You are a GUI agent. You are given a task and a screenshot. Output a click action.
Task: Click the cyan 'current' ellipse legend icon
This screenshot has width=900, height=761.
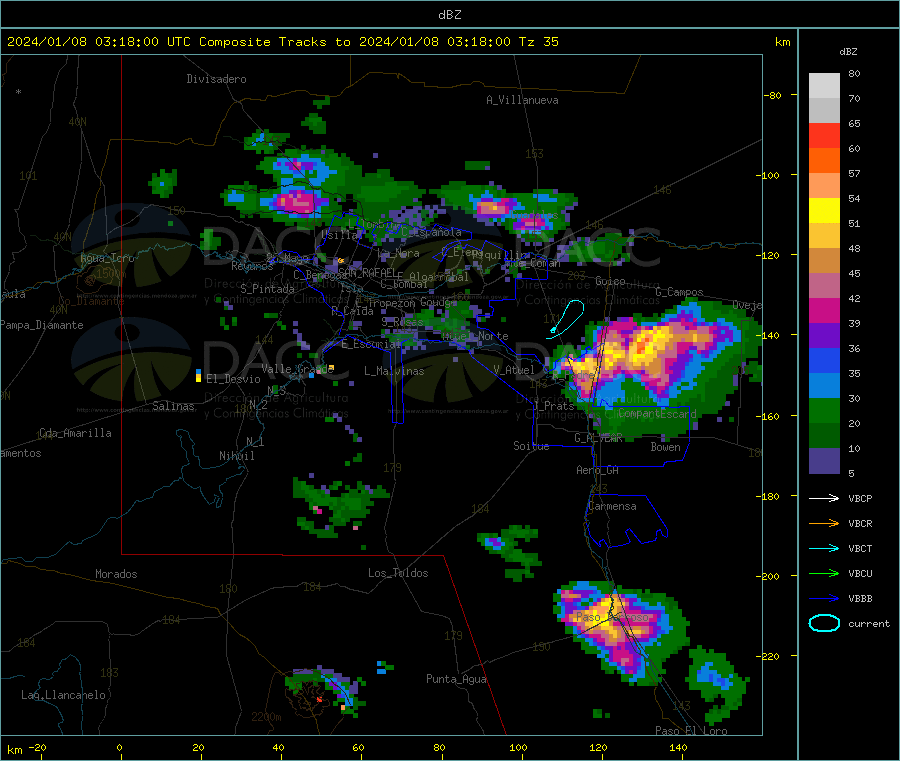coord(824,623)
